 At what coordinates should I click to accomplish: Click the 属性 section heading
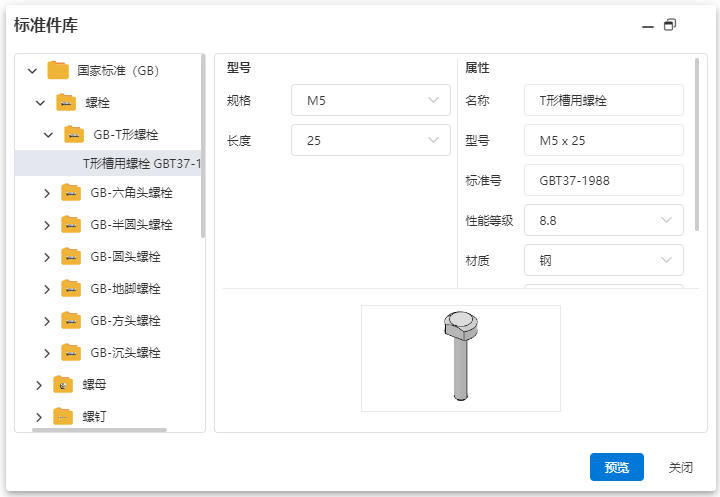pyautogui.click(x=477, y=68)
